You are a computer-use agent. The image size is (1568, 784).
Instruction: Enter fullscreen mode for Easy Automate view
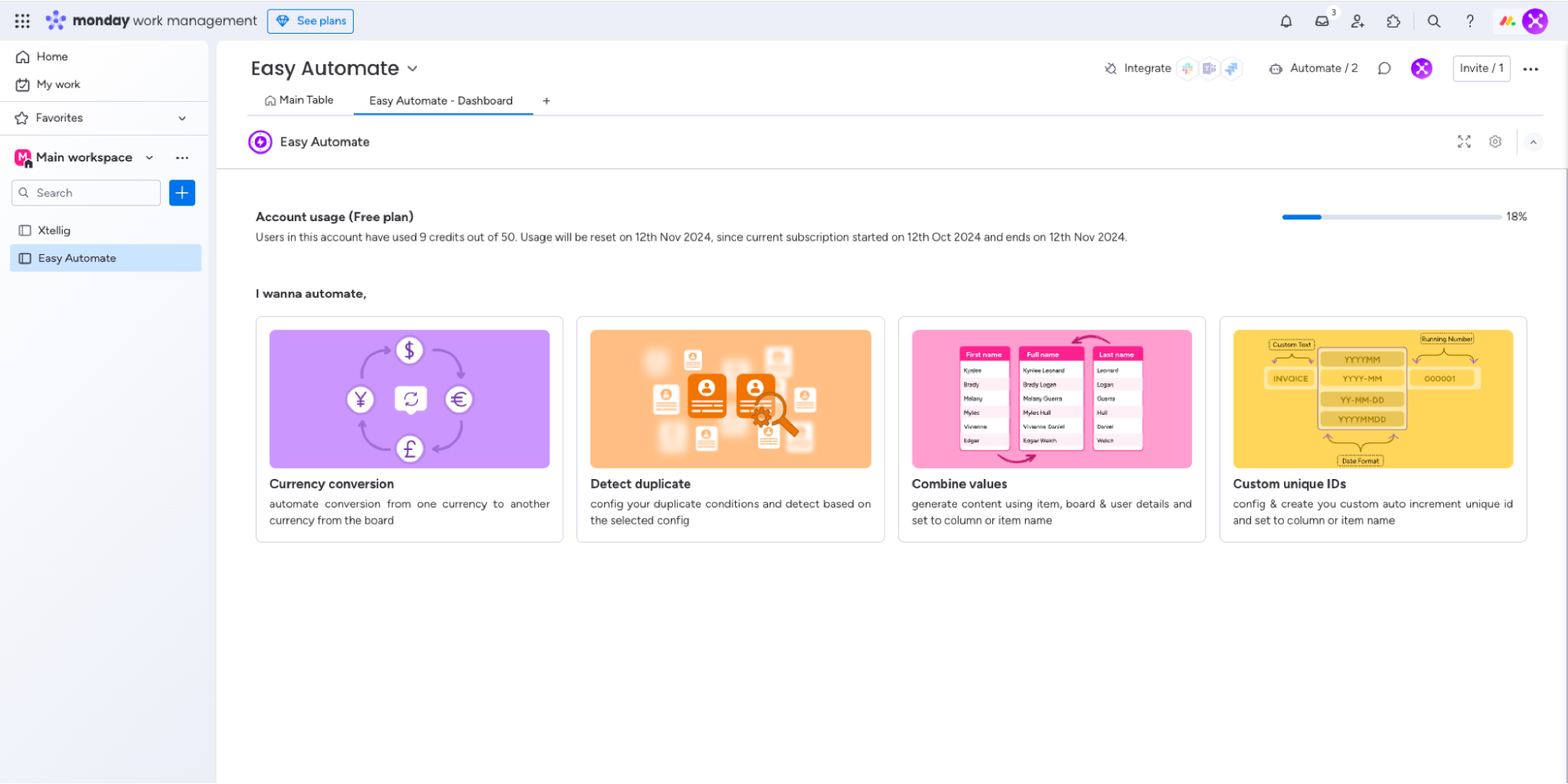1464,142
